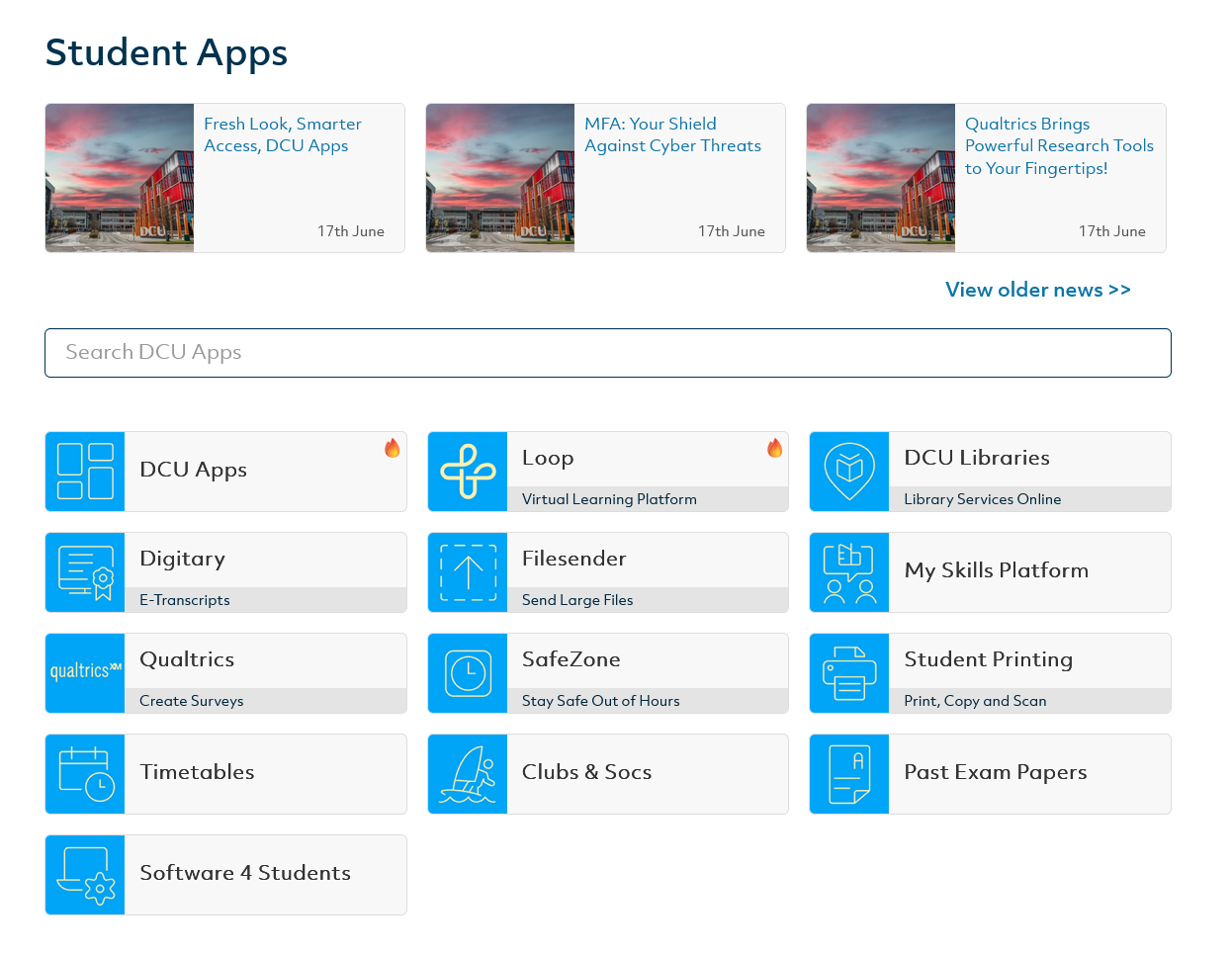Image resolution: width=1232 pixels, height=955 pixels.
Task: Click the flame icon on Loop card
Action: click(775, 448)
